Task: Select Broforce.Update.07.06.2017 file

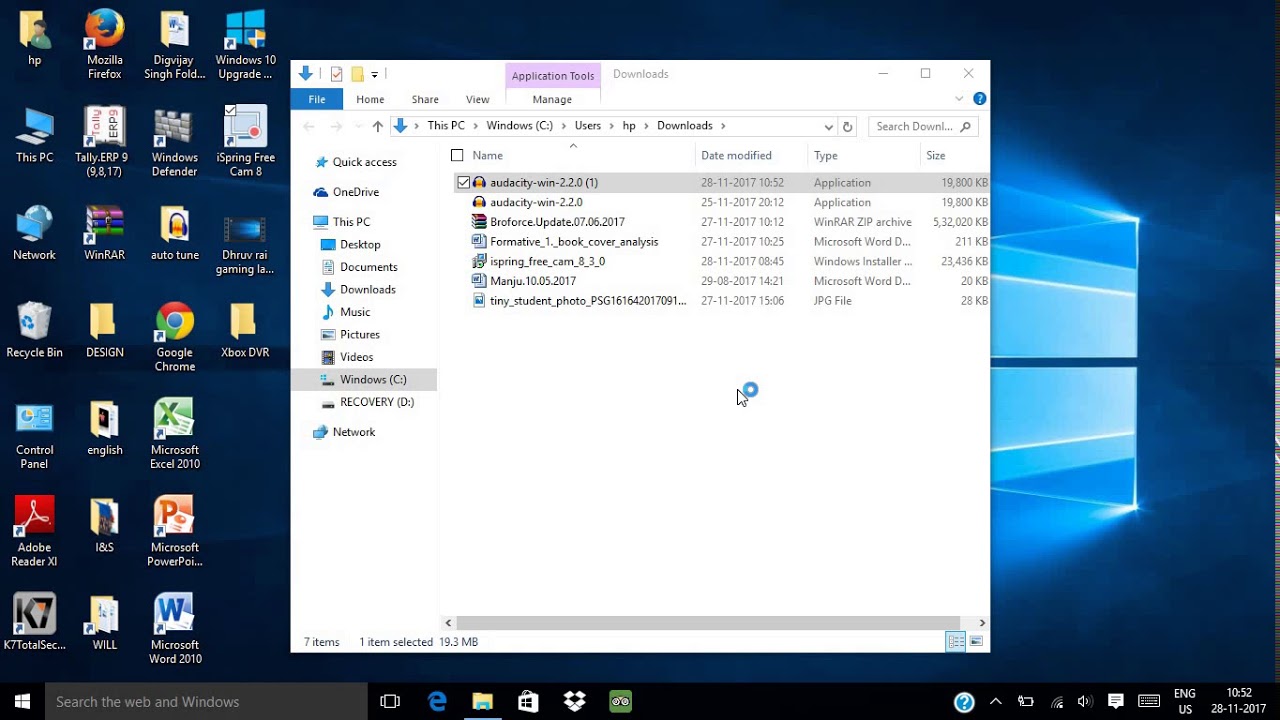Action: [557, 222]
